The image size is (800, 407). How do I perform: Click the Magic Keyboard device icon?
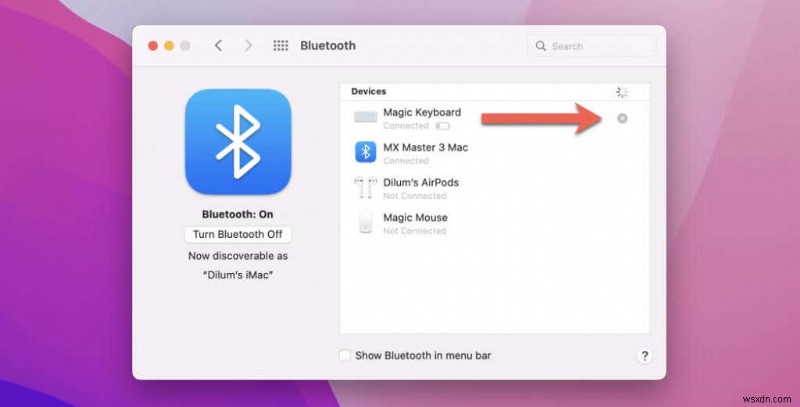tap(365, 117)
